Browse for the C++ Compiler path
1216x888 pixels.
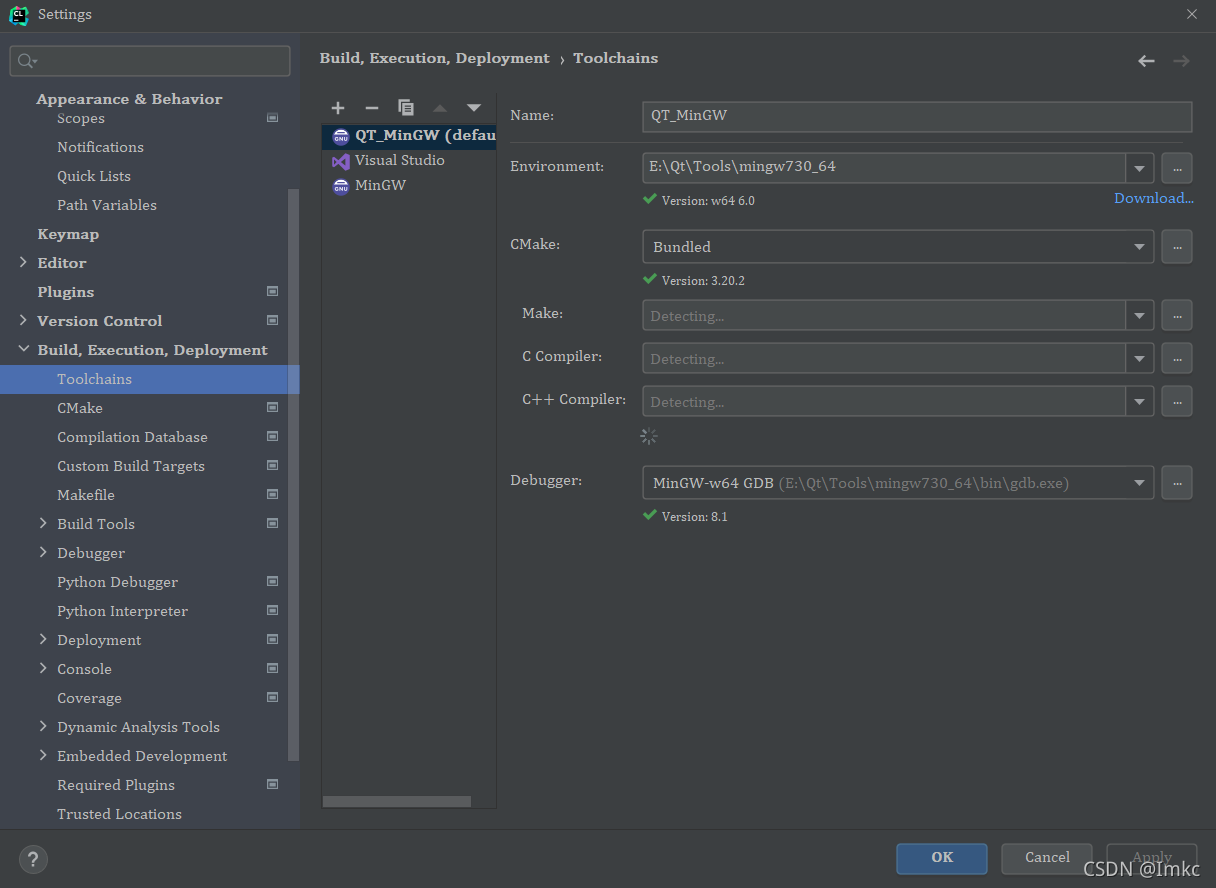(1177, 401)
